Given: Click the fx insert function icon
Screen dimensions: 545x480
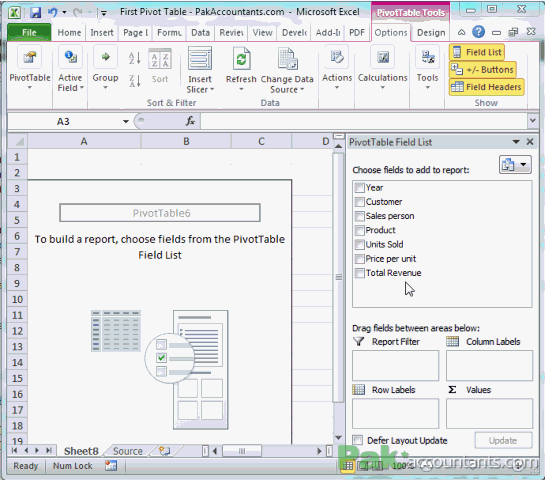Looking at the screenshot, I should click(x=190, y=121).
